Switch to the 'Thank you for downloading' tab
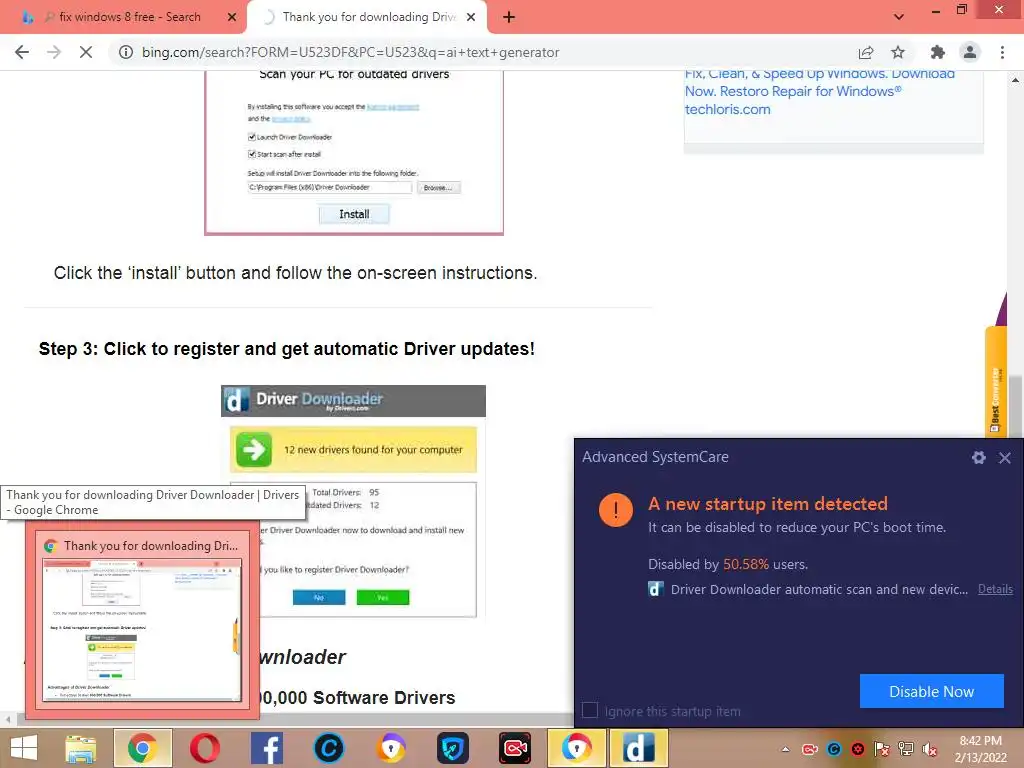Screen dimensions: 1024x768 click(366, 17)
